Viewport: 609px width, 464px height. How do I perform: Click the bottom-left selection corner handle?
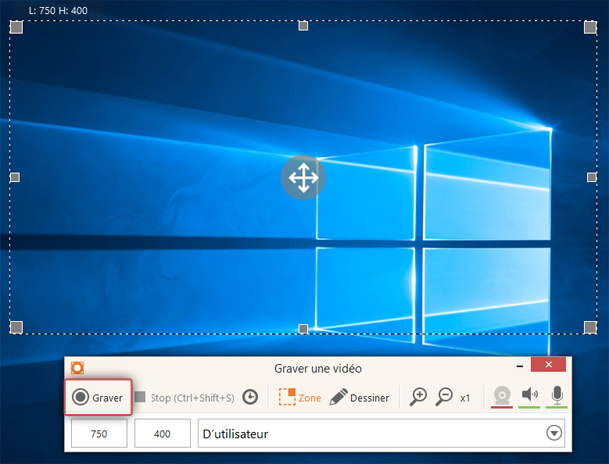pos(16,327)
